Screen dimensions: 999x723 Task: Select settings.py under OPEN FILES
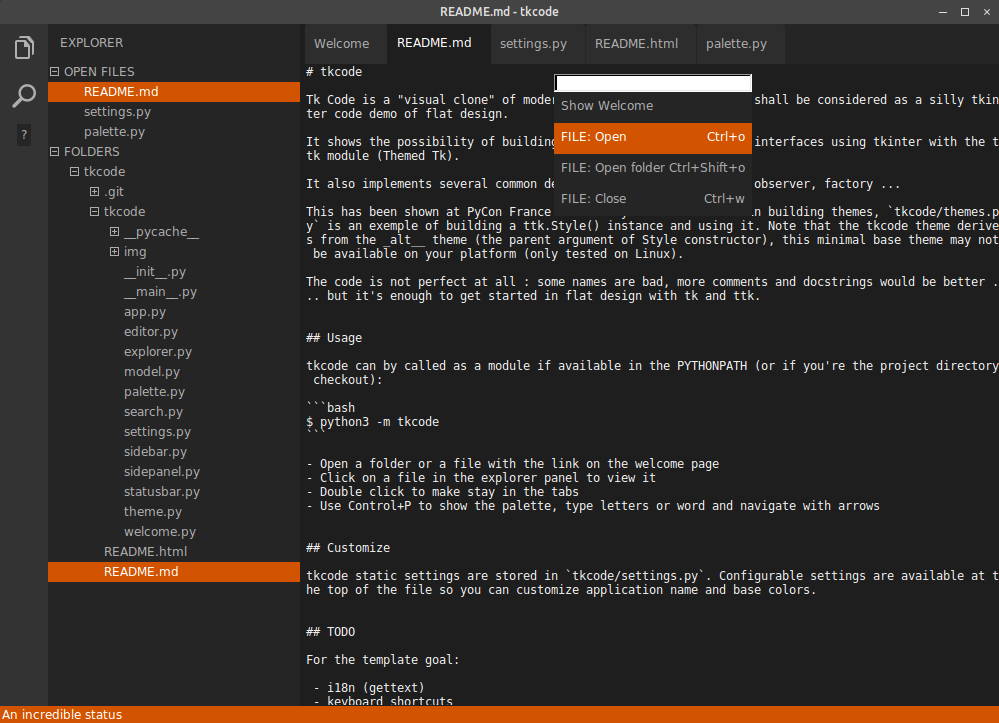[x=174, y=111]
